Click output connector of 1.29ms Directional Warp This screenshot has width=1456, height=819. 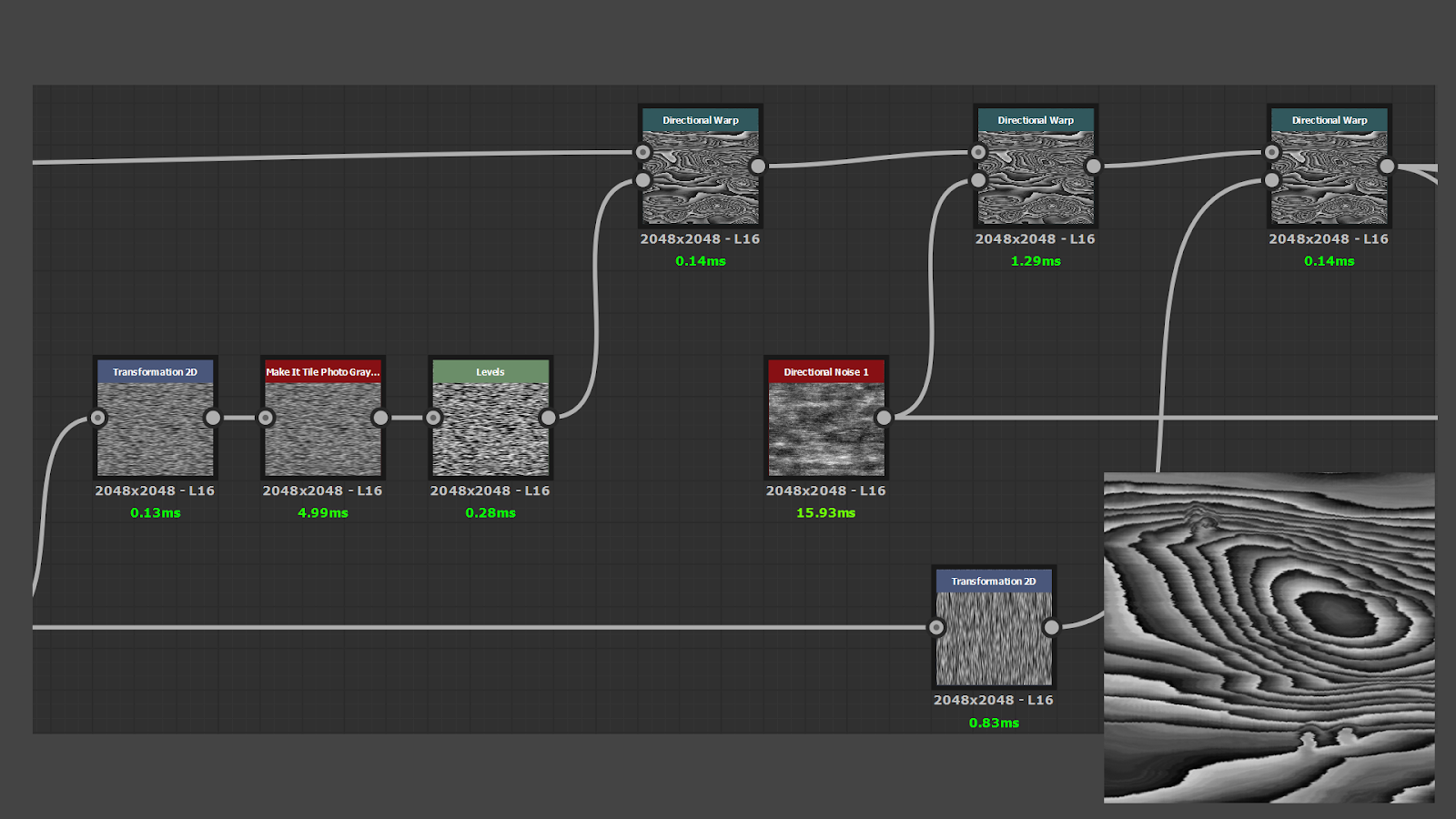click(1093, 166)
